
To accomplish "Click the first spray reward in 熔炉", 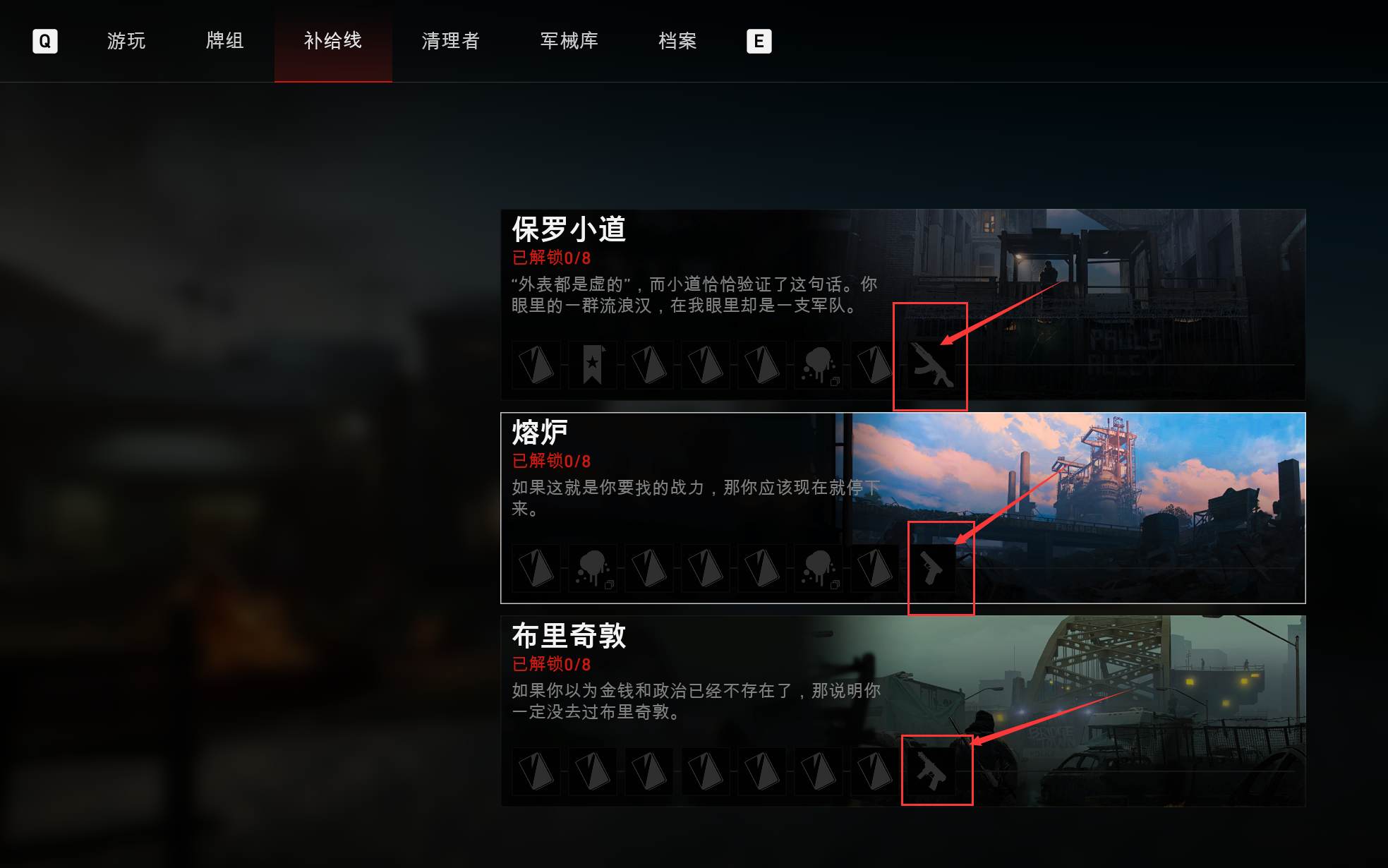I will pos(592,568).
